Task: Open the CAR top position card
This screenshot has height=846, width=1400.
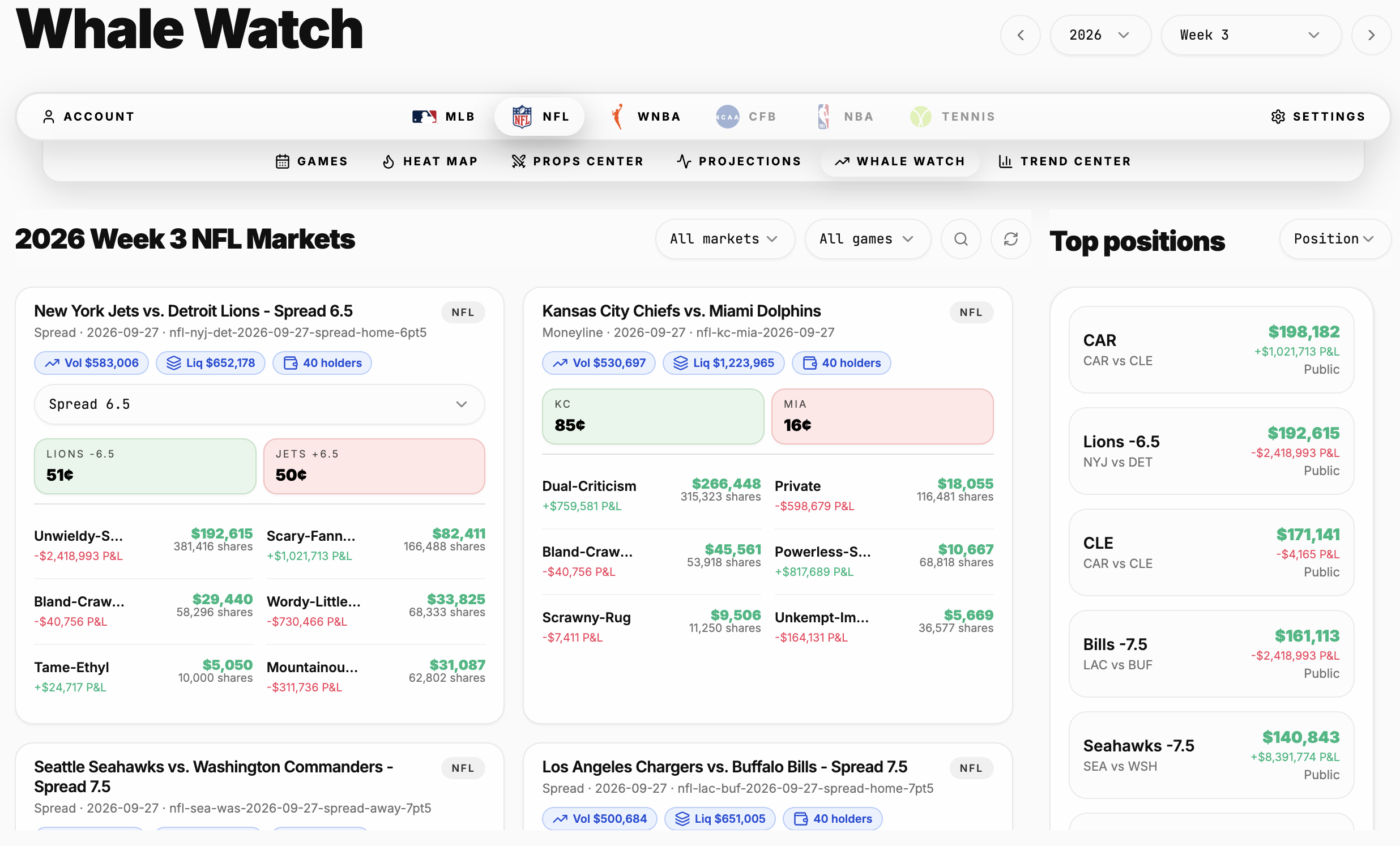Action: [x=1211, y=349]
